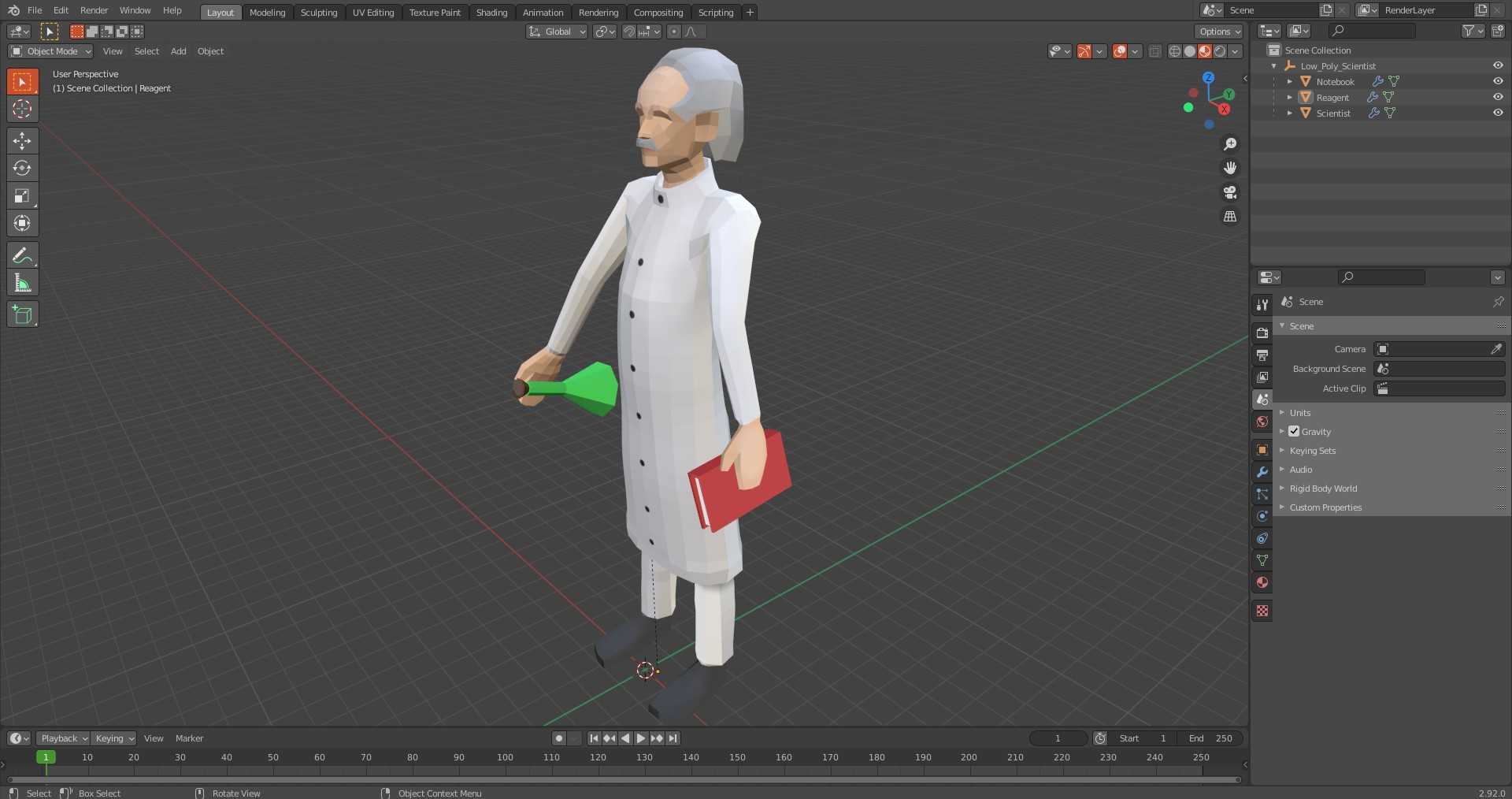Play the animation forward
Screen dimensions: 1512x799
pyautogui.click(x=641, y=738)
